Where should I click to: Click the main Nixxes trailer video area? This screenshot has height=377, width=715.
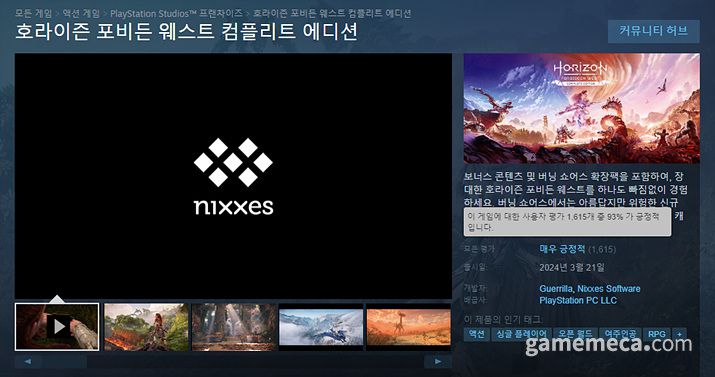(x=233, y=176)
